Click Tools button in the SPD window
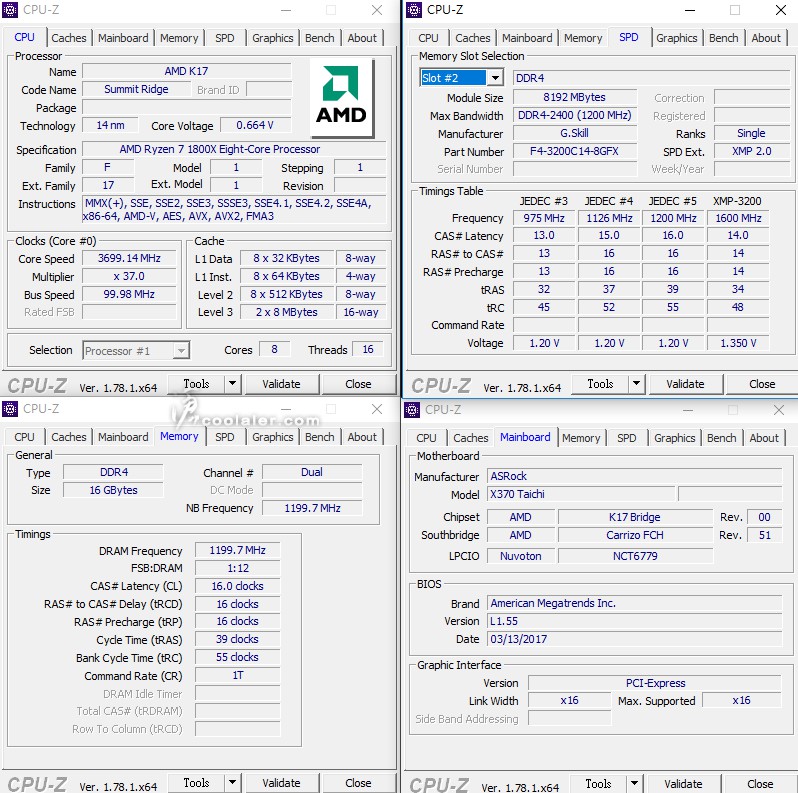The height and width of the screenshot is (793, 798). (x=601, y=384)
